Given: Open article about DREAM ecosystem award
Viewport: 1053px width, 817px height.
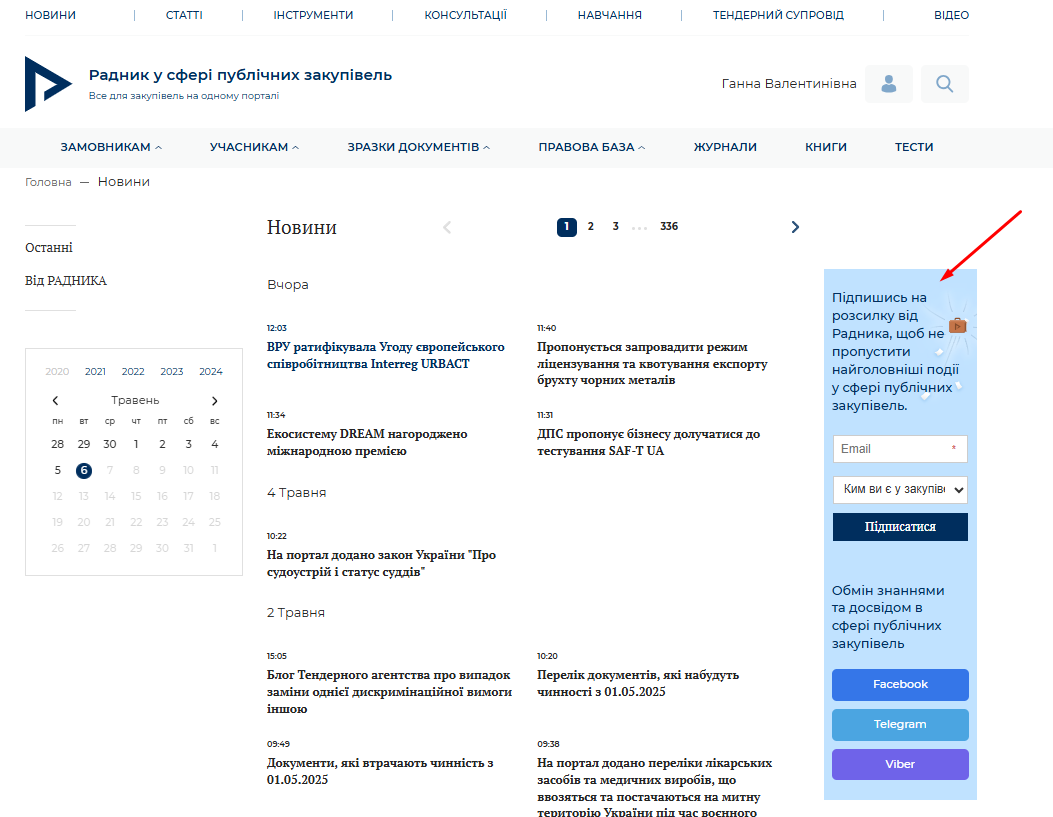Looking at the screenshot, I should coord(367,442).
